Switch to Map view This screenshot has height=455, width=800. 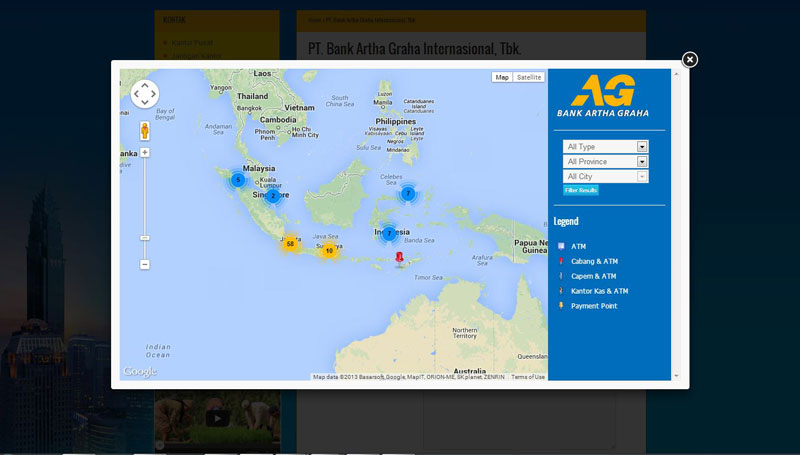click(x=502, y=77)
